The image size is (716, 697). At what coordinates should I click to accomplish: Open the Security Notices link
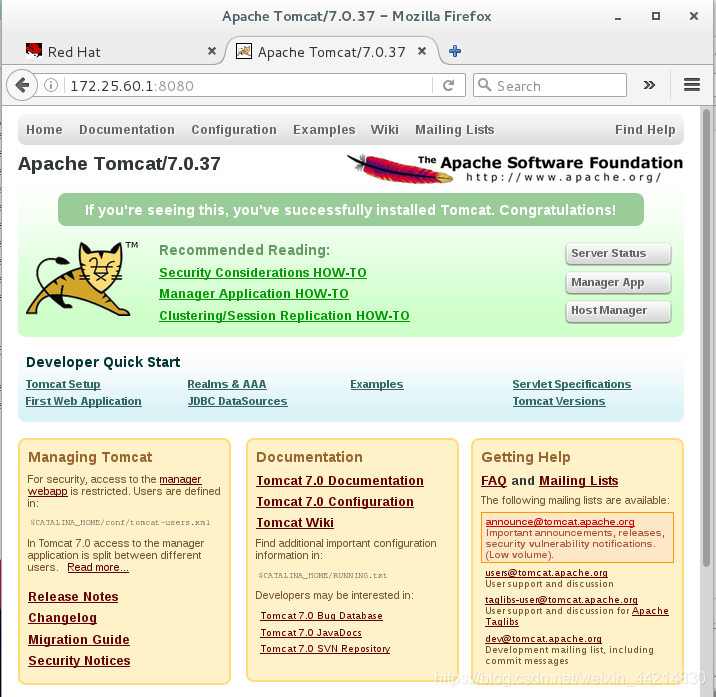coord(79,660)
